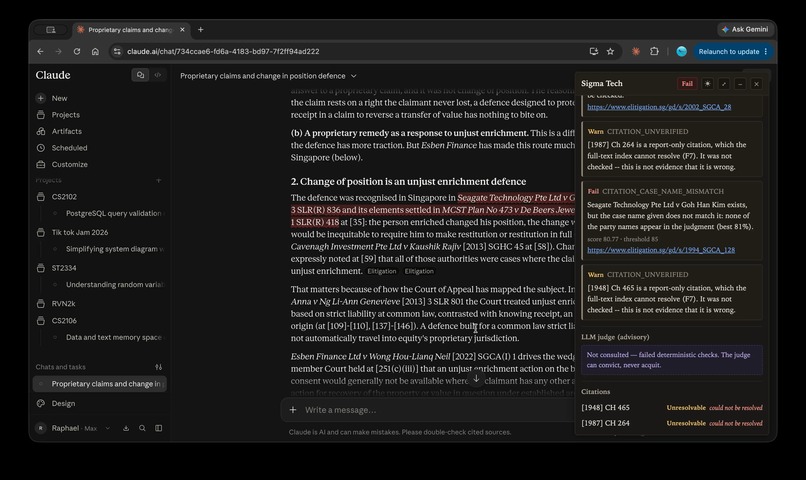This screenshot has height=480, width=806.
Task: Toggle the Sigma Tech panel theme icon
Action: click(707, 84)
